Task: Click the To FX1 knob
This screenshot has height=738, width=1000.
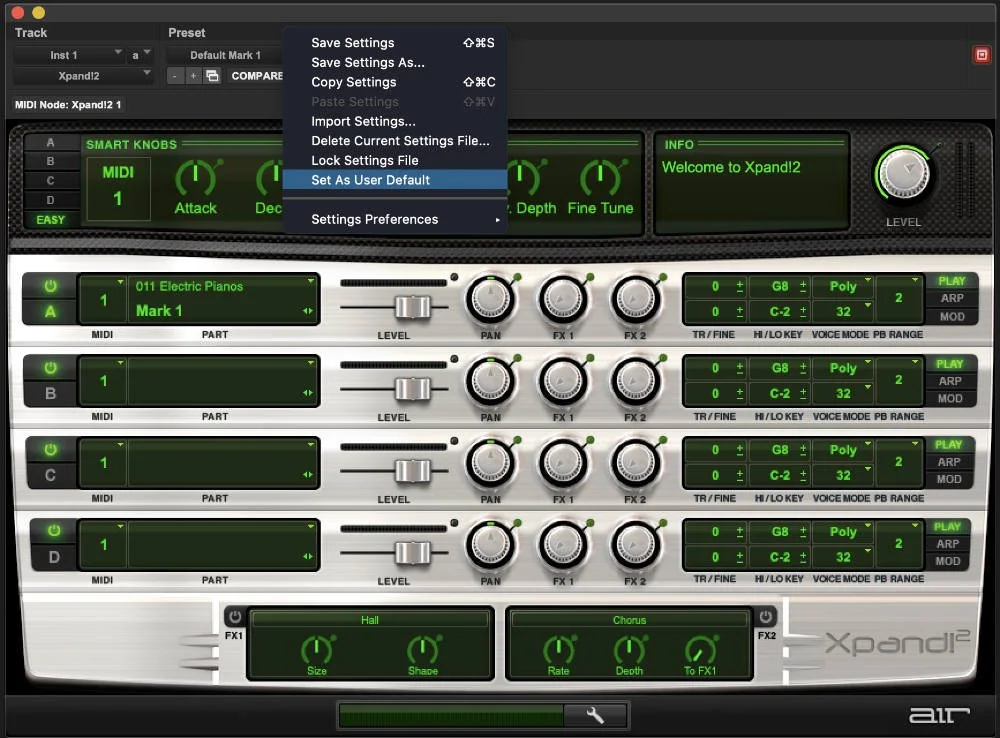Action: (x=700, y=649)
